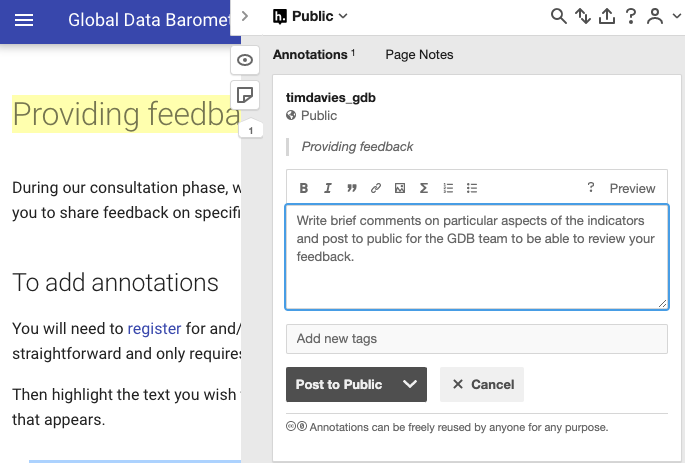
Task: Switch to the Annotations tab
Action: [314, 55]
